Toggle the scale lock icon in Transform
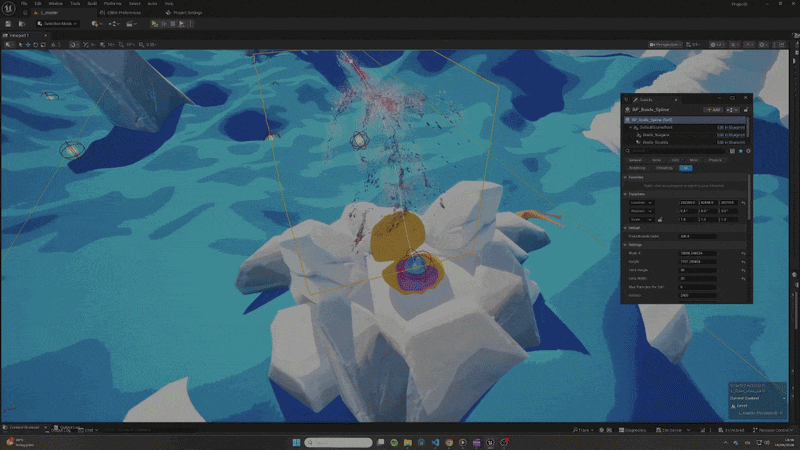This screenshot has height=450, width=800. point(660,219)
